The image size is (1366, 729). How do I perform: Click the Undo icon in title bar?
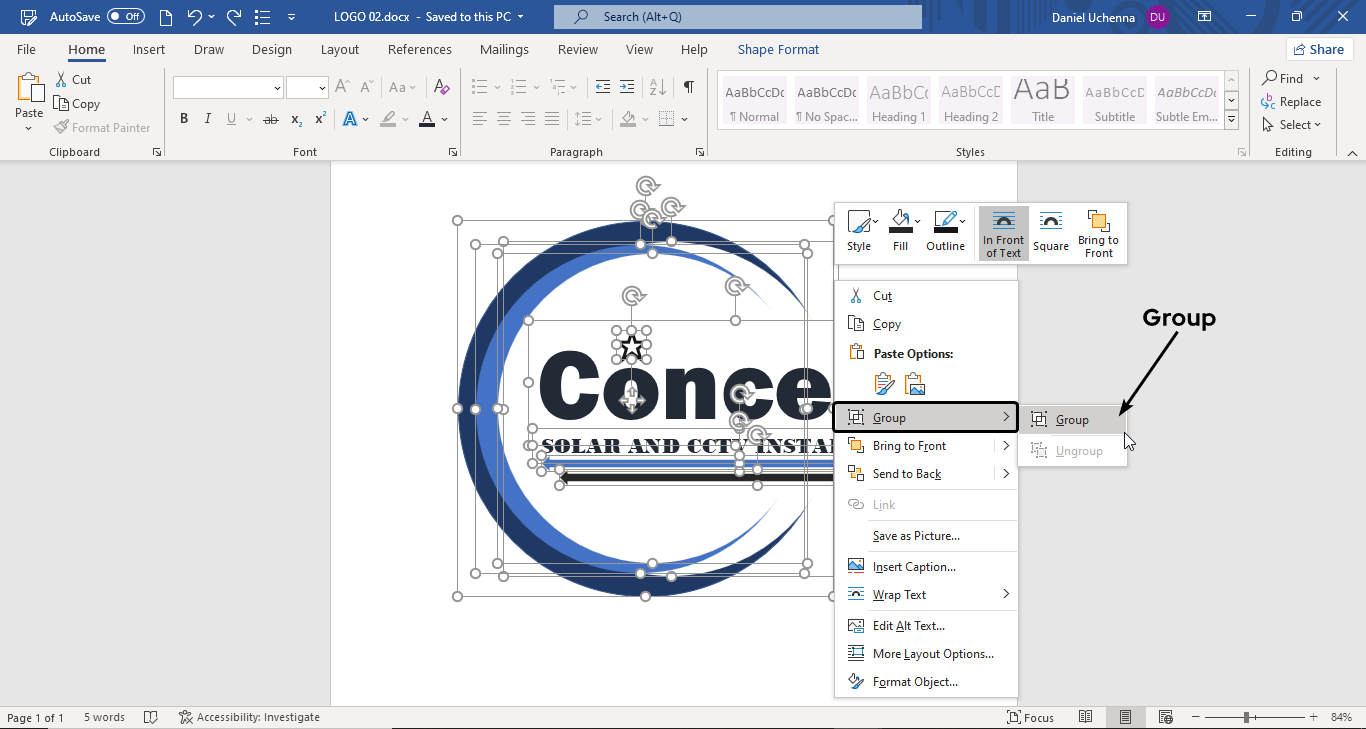click(x=195, y=17)
